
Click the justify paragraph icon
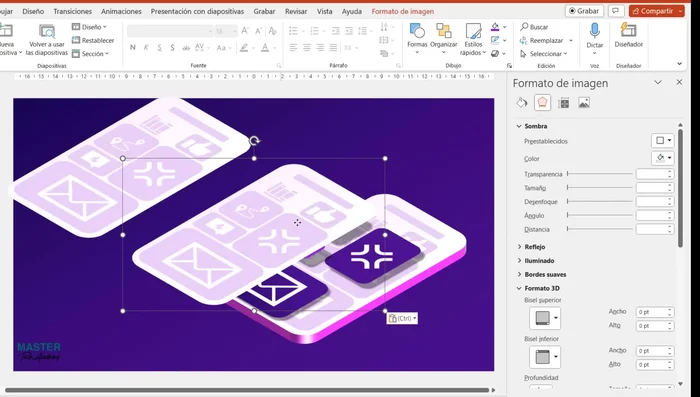pos(333,47)
